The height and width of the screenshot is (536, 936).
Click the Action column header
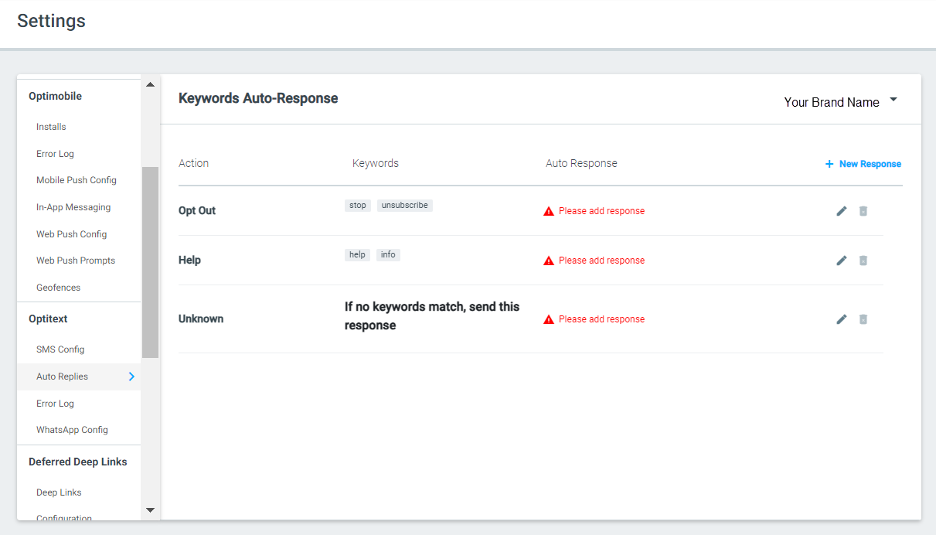pos(193,163)
